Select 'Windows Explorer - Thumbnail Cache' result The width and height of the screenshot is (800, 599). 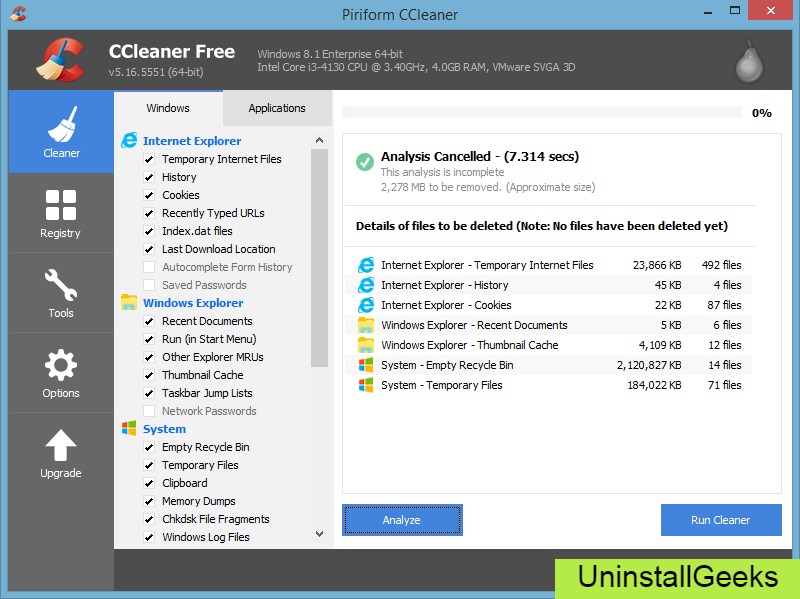click(548, 345)
